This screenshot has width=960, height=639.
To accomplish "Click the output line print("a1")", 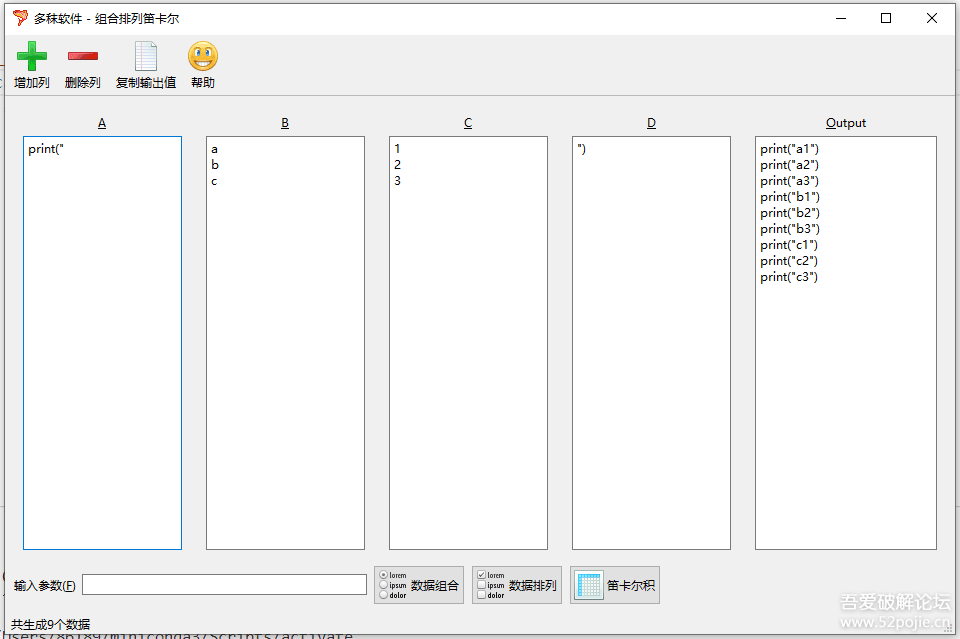I will 789,149.
